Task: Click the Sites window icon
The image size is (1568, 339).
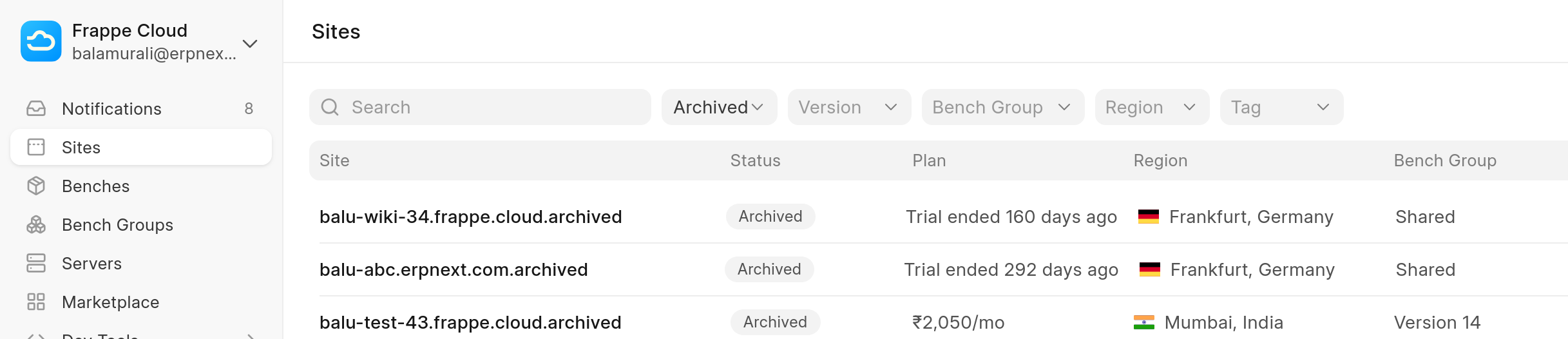Action: (36, 147)
